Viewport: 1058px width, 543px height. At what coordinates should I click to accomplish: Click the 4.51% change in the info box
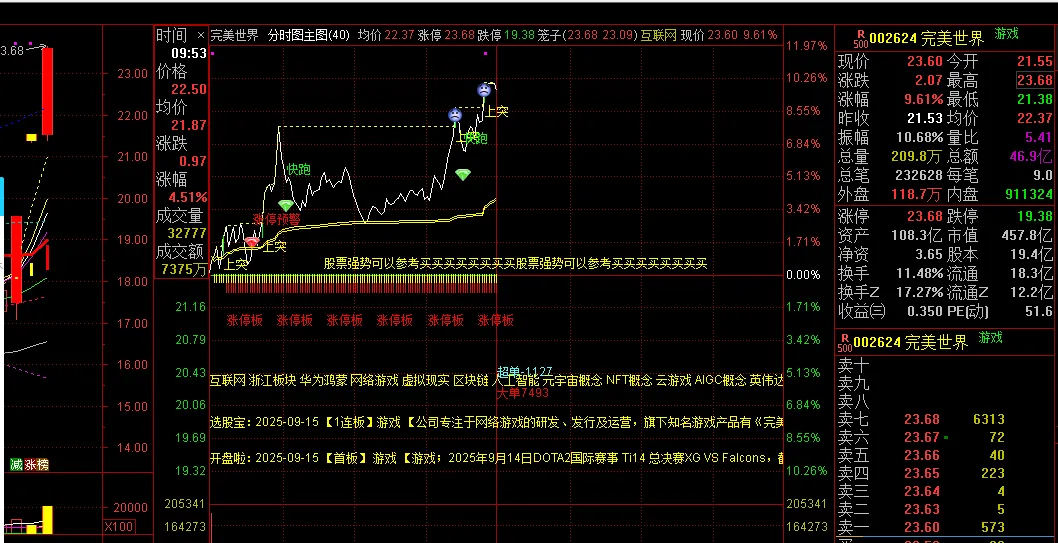pyautogui.click(x=189, y=198)
